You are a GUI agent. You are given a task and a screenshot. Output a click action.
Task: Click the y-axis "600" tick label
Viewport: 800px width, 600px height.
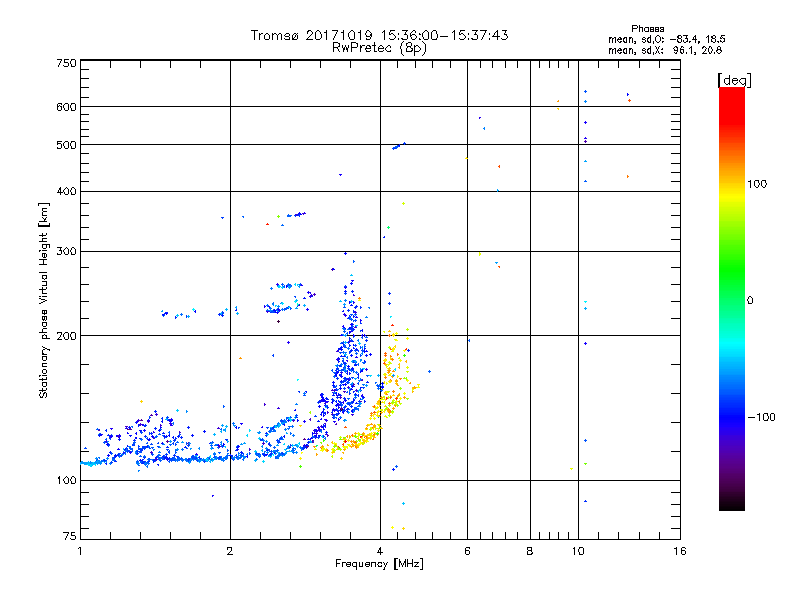point(66,107)
